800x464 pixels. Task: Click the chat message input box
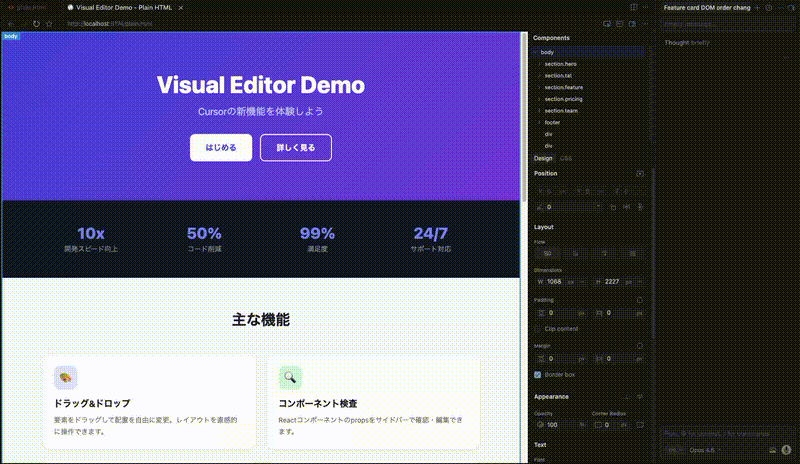click(727, 433)
